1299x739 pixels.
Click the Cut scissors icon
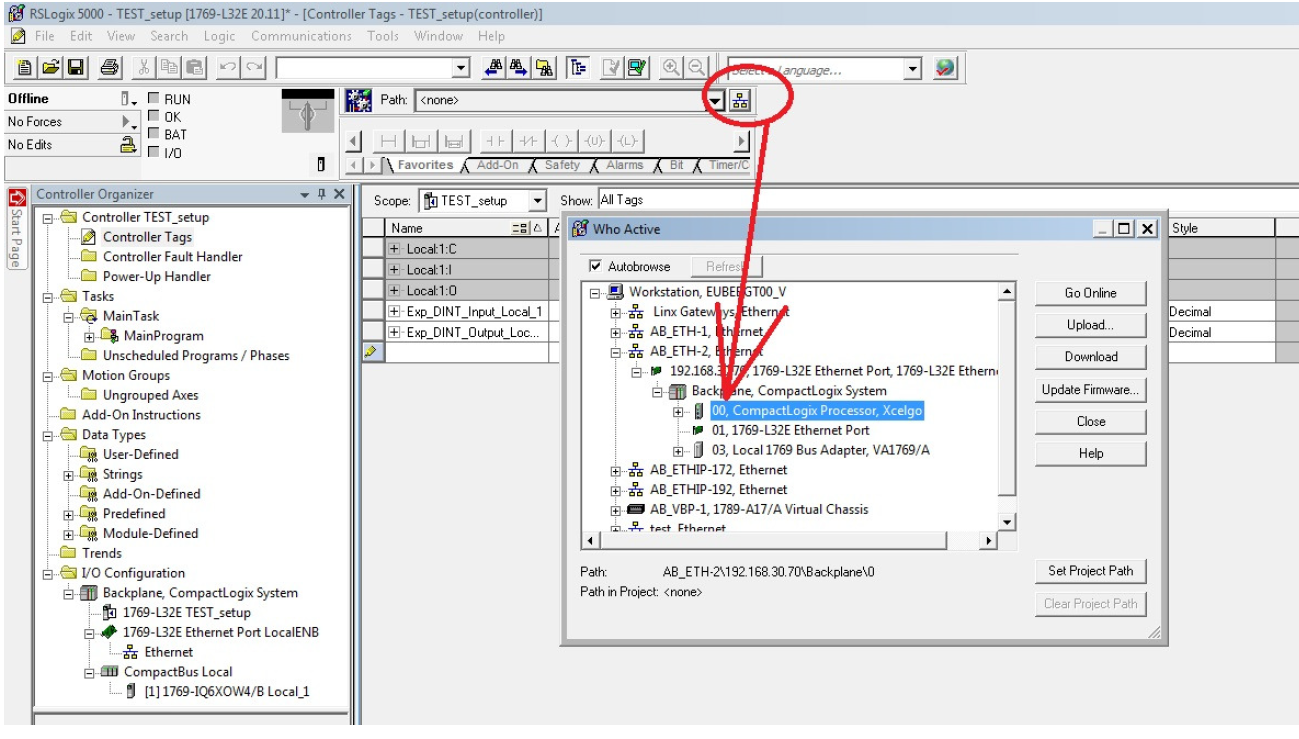coord(143,69)
